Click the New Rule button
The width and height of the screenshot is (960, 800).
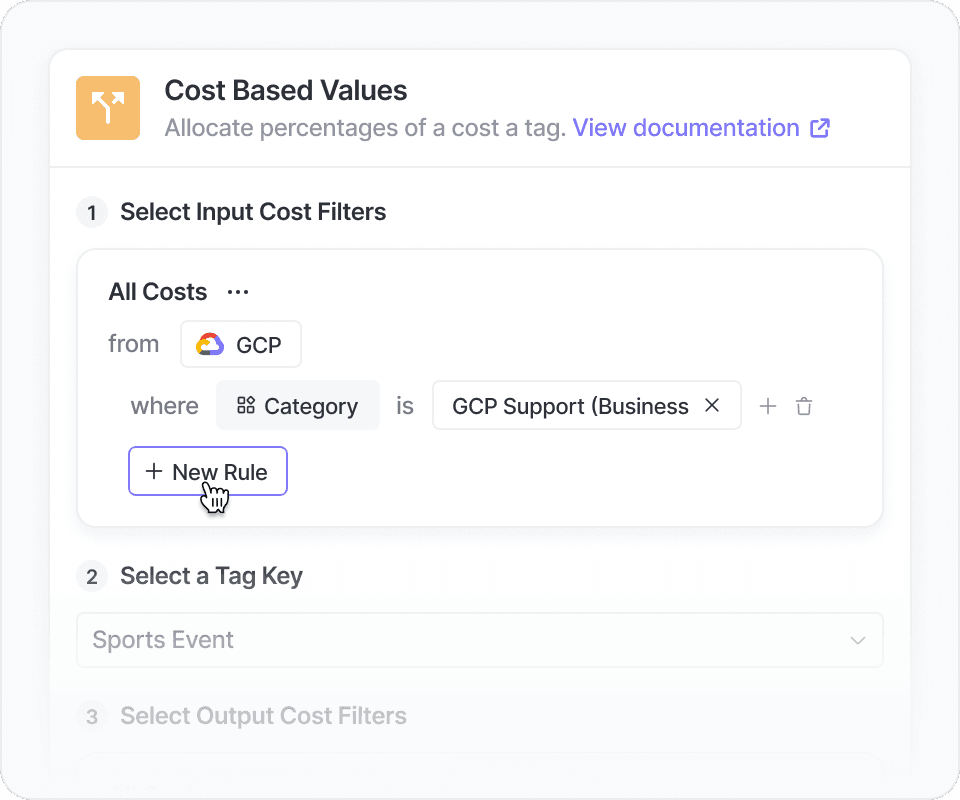tap(208, 471)
